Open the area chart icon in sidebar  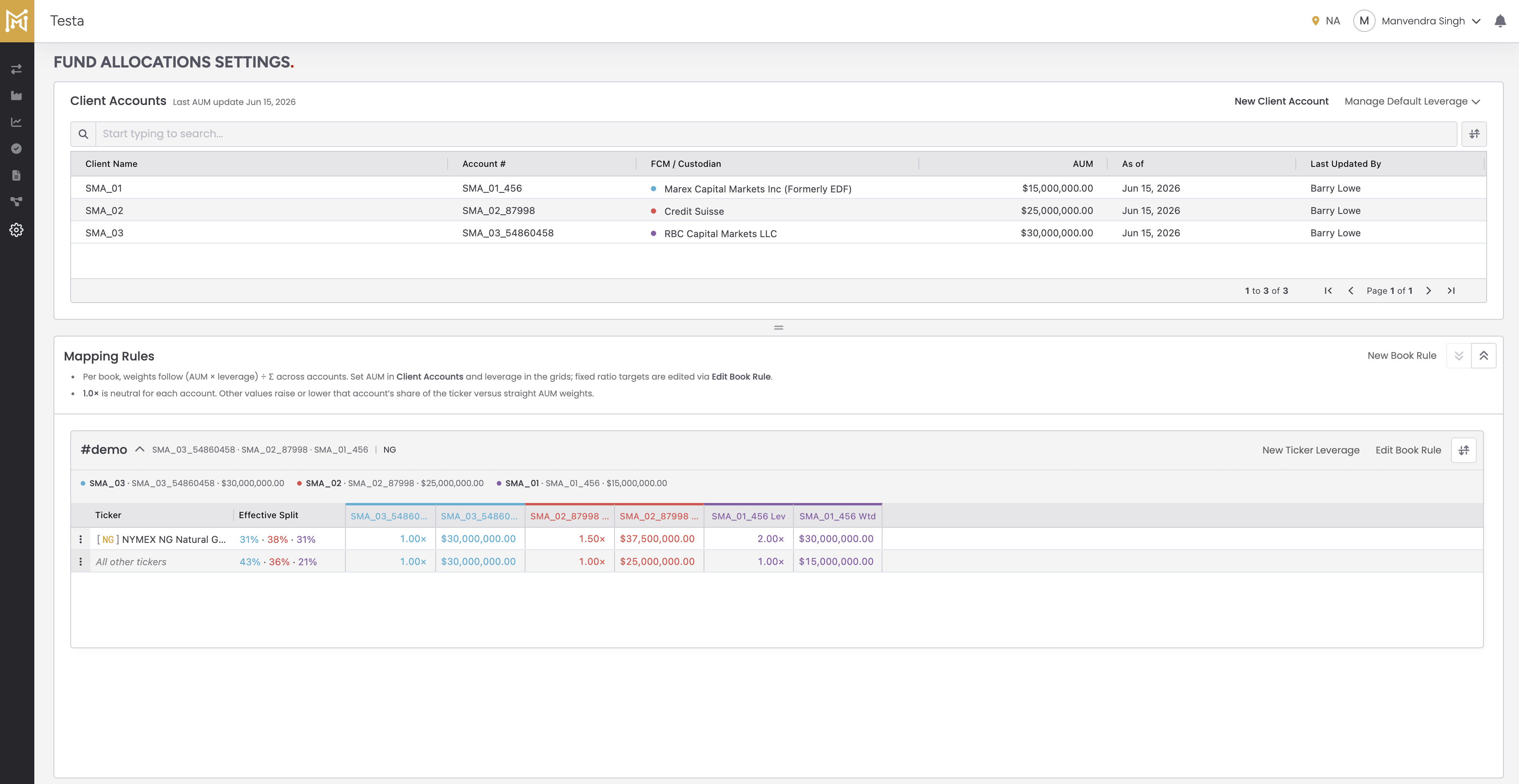[16, 95]
